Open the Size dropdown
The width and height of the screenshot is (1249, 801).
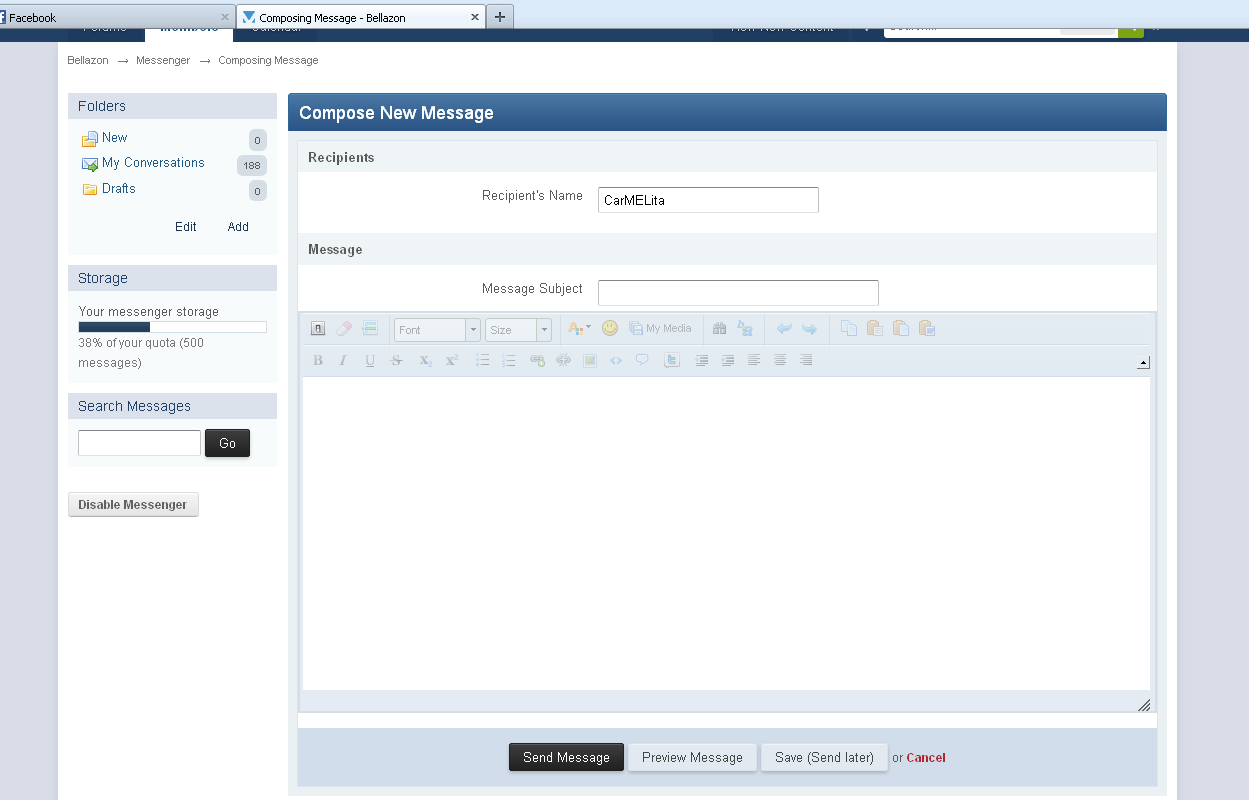coord(517,330)
